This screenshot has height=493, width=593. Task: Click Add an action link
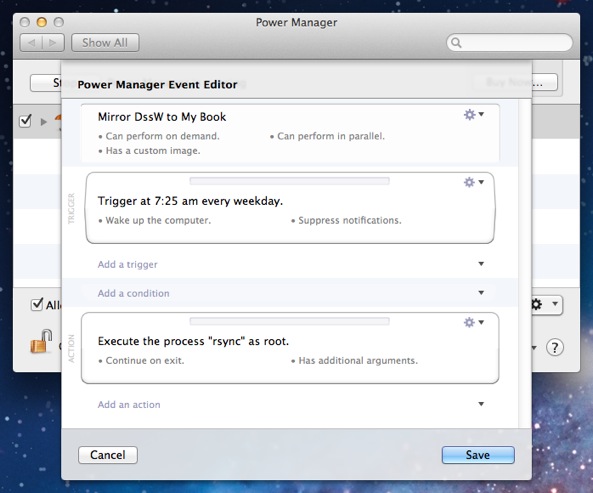pyautogui.click(x=129, y=405)
